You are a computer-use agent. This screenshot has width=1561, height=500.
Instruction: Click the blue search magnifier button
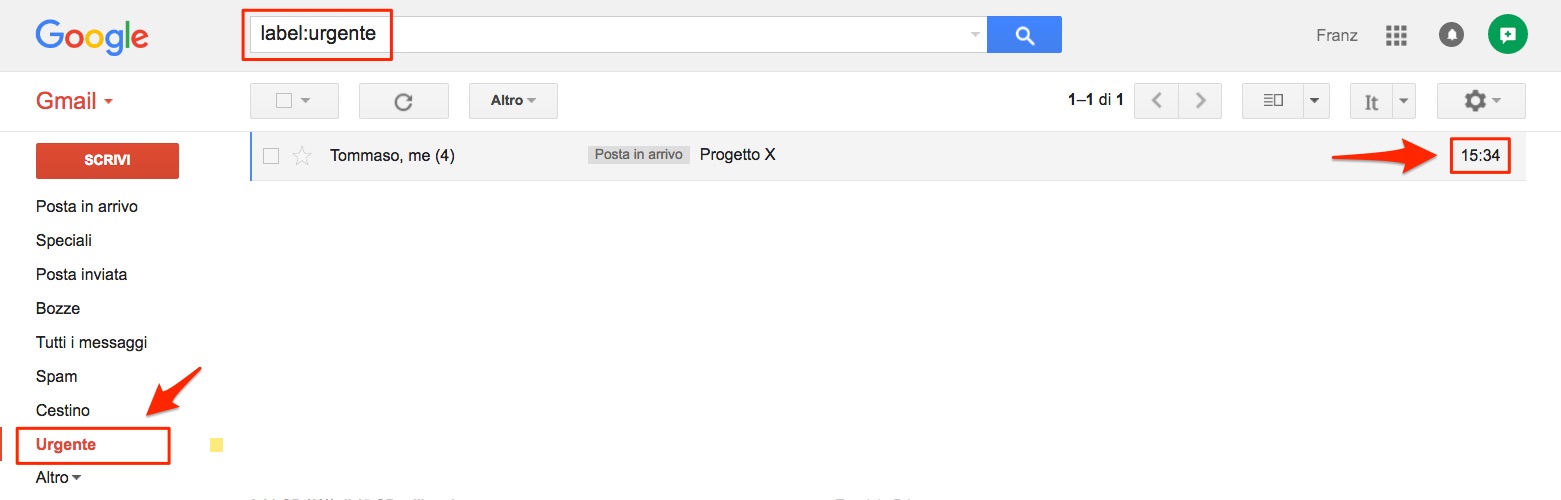(1024, 35)
